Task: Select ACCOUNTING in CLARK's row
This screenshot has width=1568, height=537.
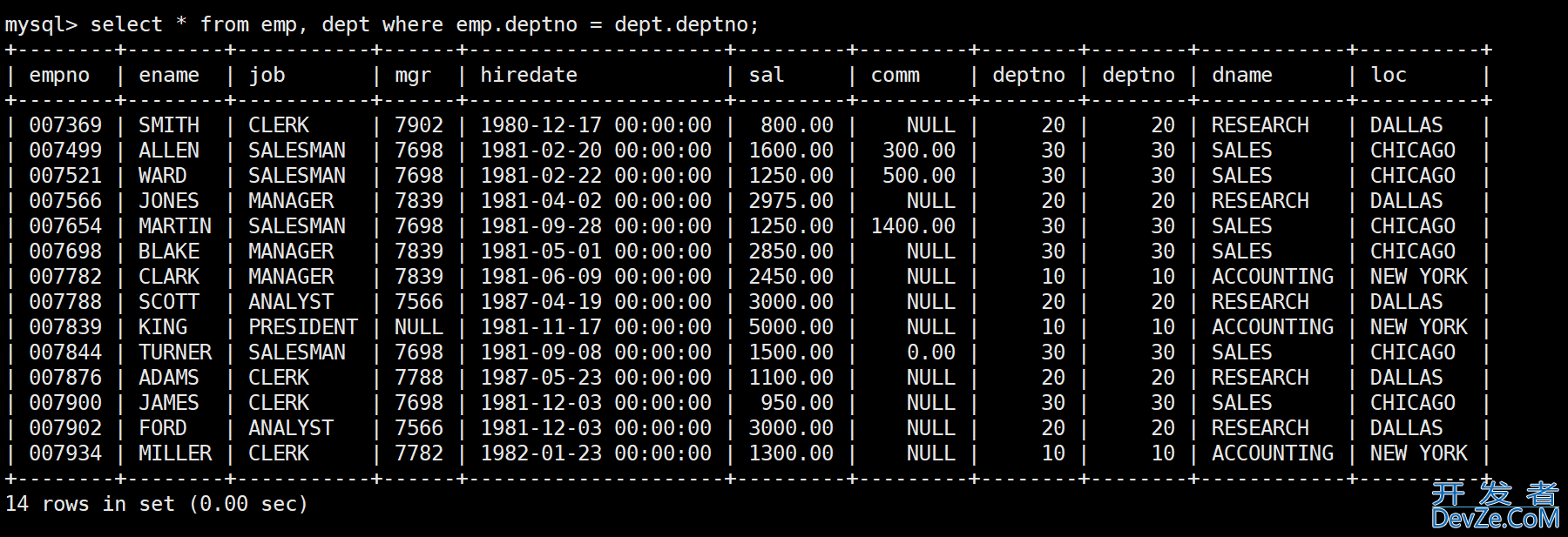Action: [x=1273, y=277]
